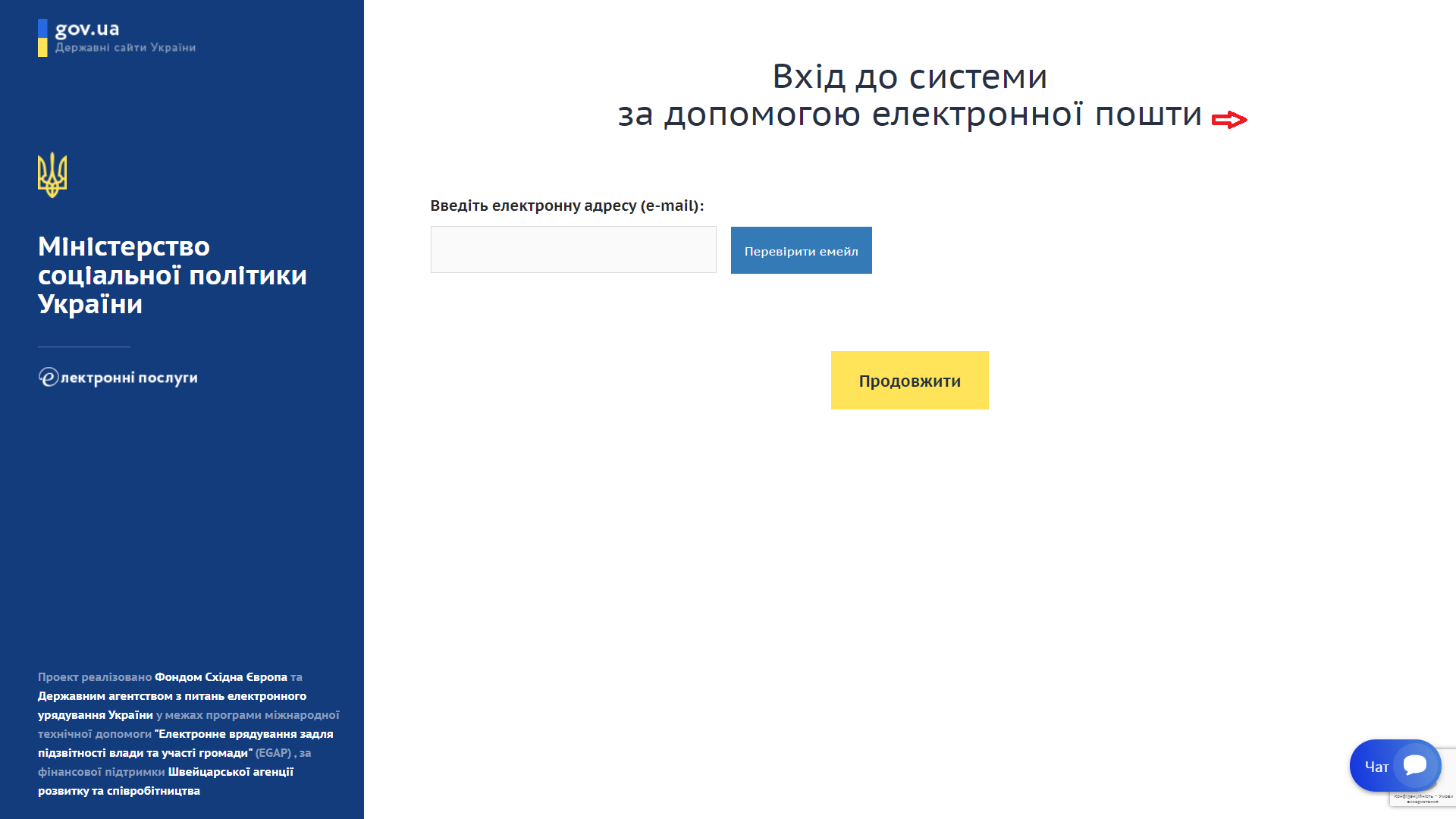Click the Ukrainian trident emblem
Viewport: 1456px width, 819px height.
pos(52,175)
